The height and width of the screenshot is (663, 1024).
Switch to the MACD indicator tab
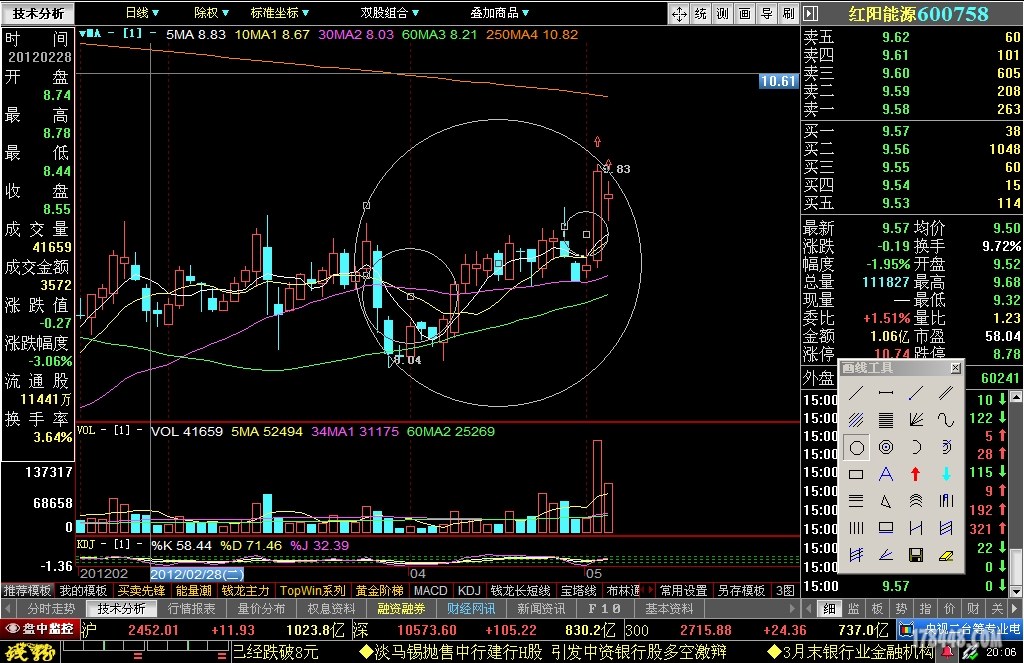pos(431,591)
